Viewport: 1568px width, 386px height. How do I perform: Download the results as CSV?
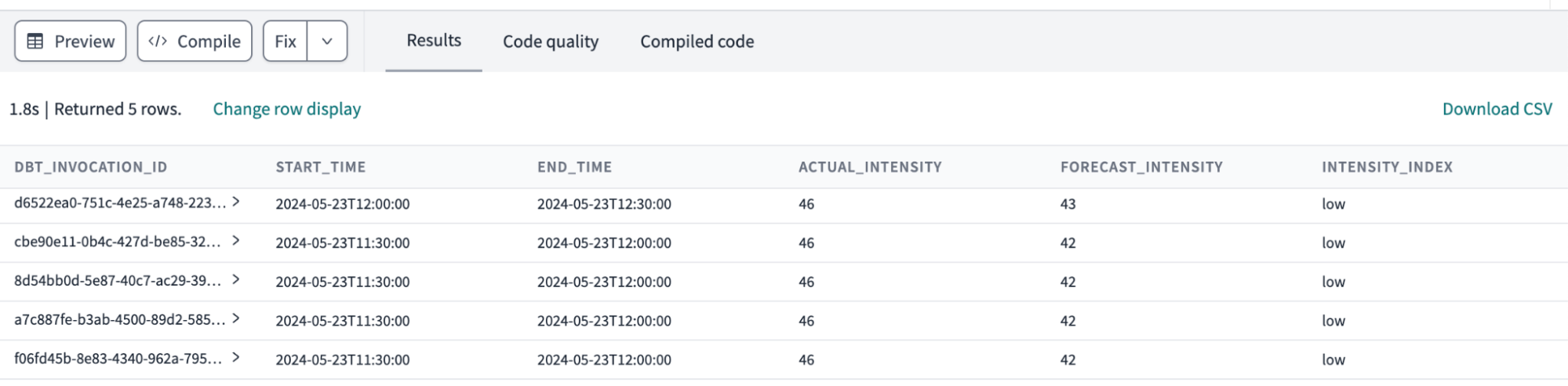click(x=1496, y=109)
